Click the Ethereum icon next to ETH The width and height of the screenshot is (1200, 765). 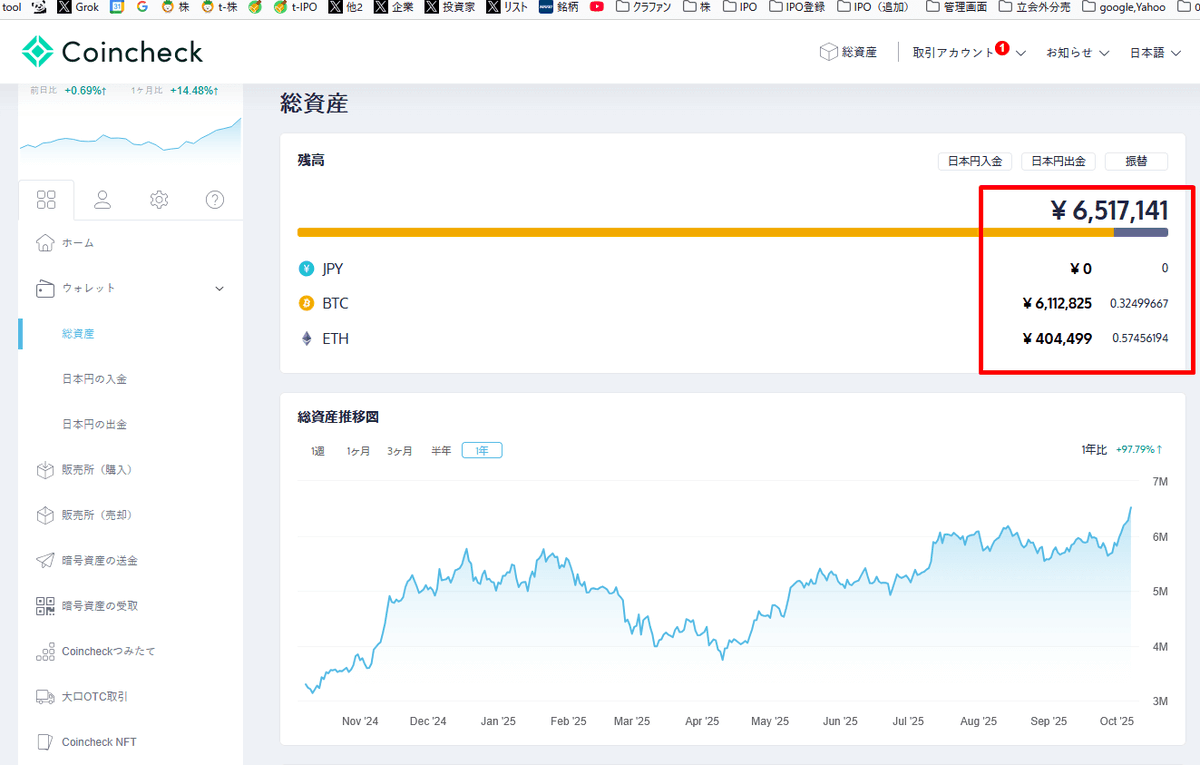306,338
